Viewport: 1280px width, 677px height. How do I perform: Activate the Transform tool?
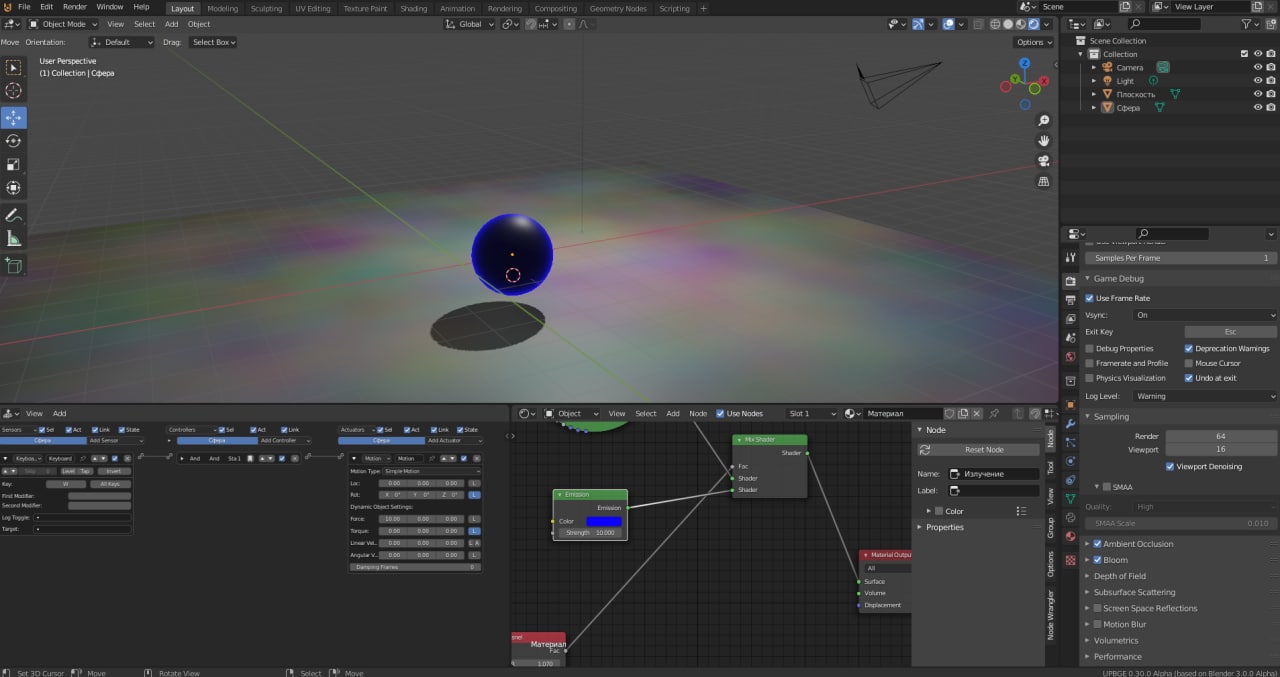[13, 187]
